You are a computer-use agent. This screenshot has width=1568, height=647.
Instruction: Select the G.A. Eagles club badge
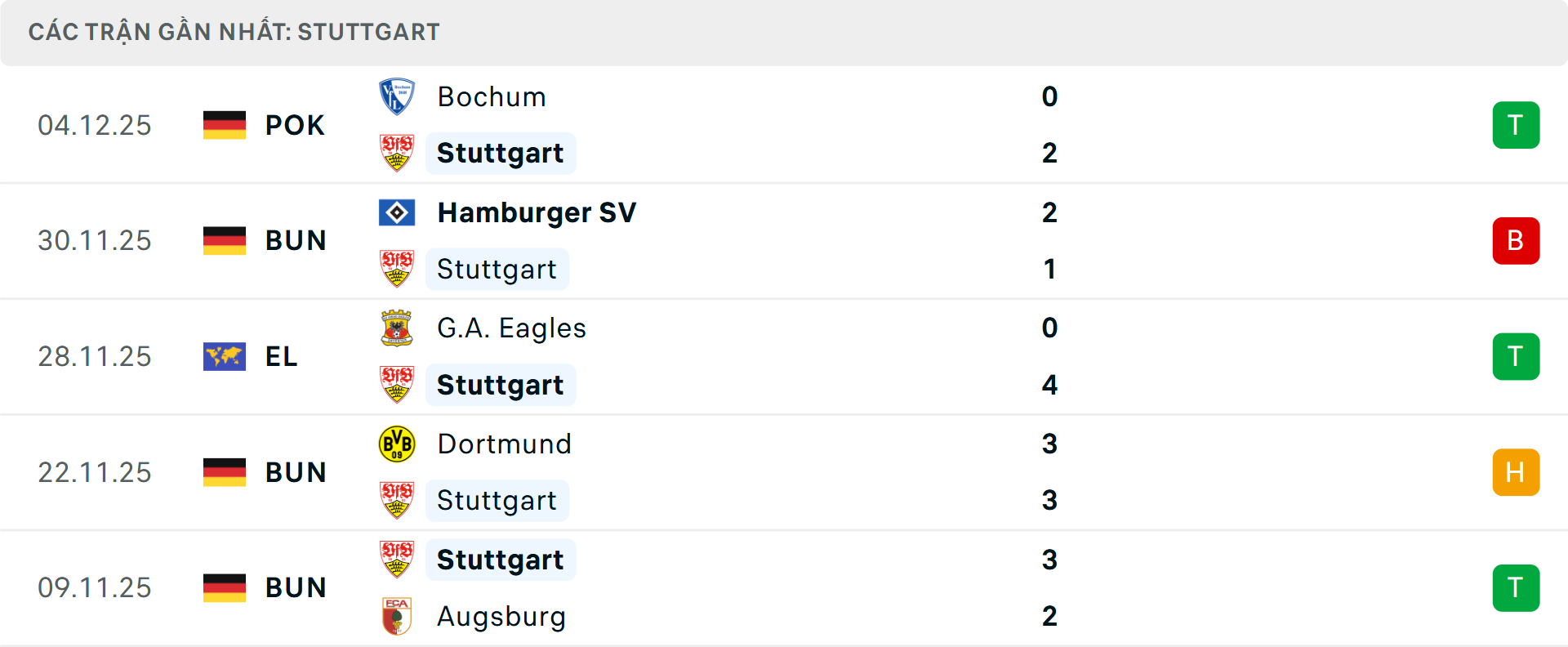pyautogui.click(x=398, y=328)
